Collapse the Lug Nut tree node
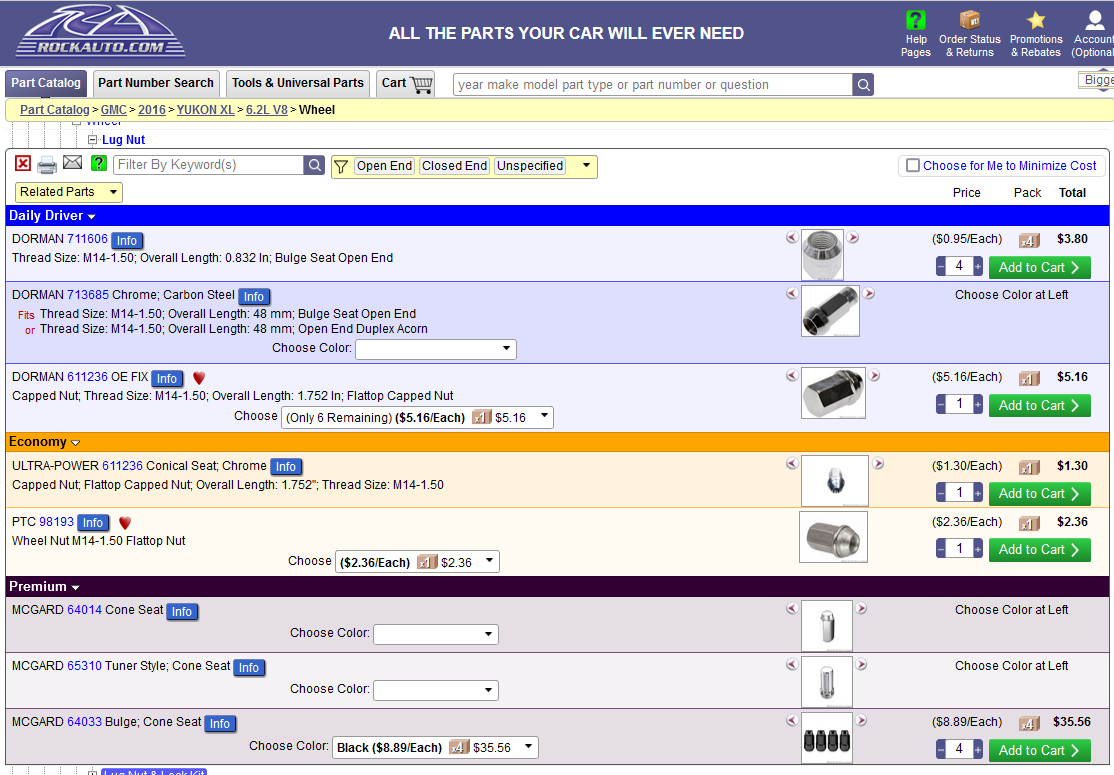 tap(92, 140)
